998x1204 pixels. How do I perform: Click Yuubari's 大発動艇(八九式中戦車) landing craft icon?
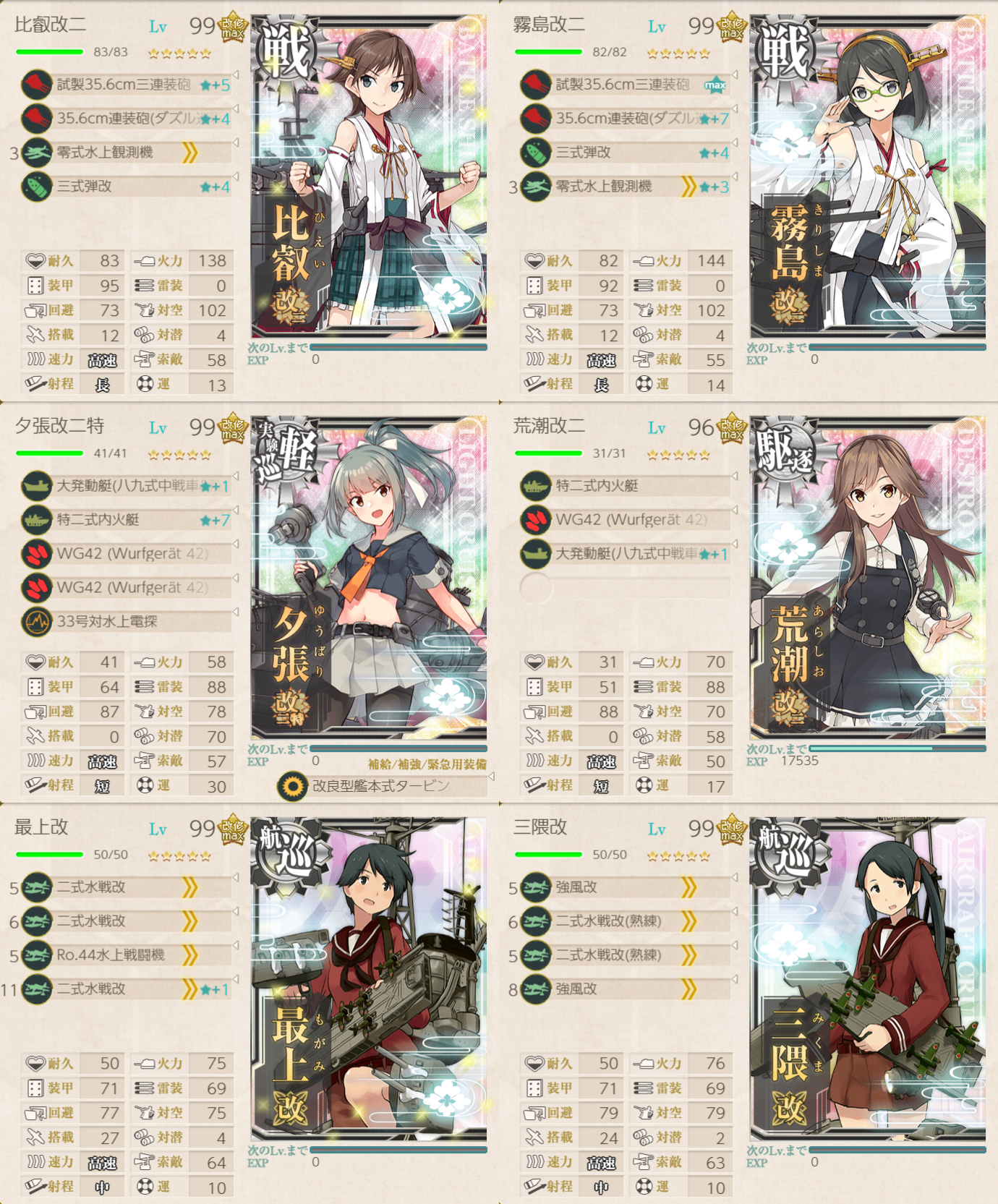[36, 486]
